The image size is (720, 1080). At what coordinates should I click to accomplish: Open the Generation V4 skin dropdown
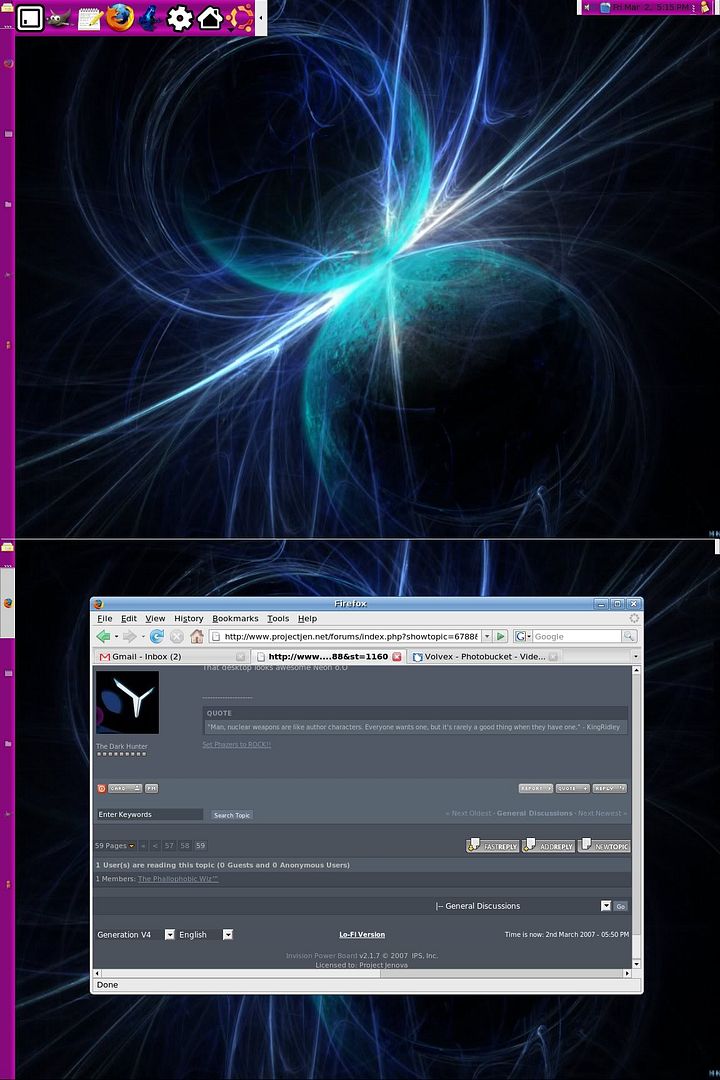(136, 935)
